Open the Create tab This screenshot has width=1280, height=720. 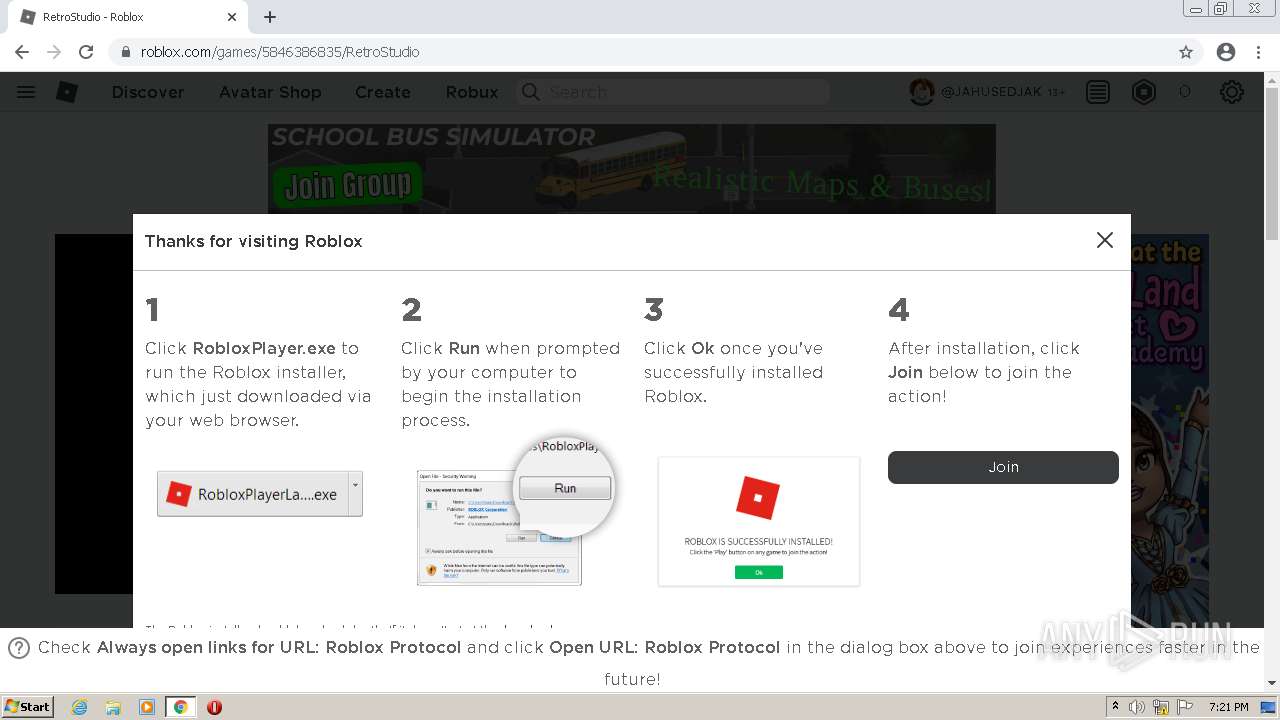click(383, 92)
